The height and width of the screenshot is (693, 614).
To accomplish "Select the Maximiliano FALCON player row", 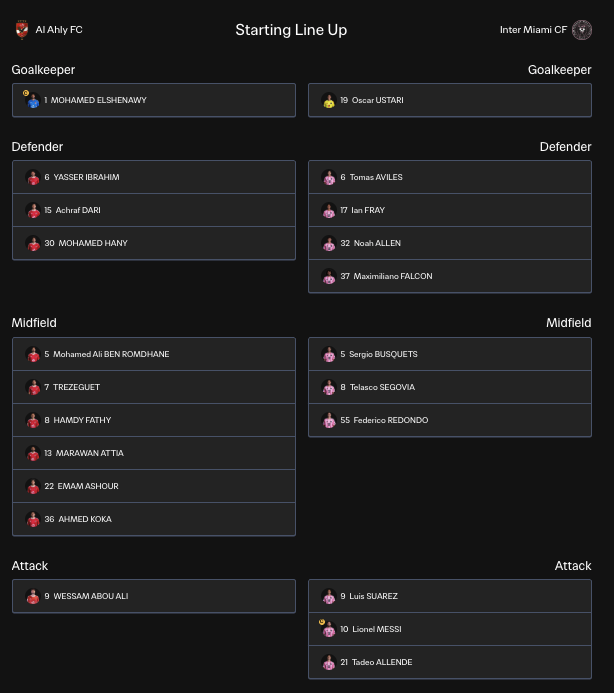I will click(x=450, y=276).
